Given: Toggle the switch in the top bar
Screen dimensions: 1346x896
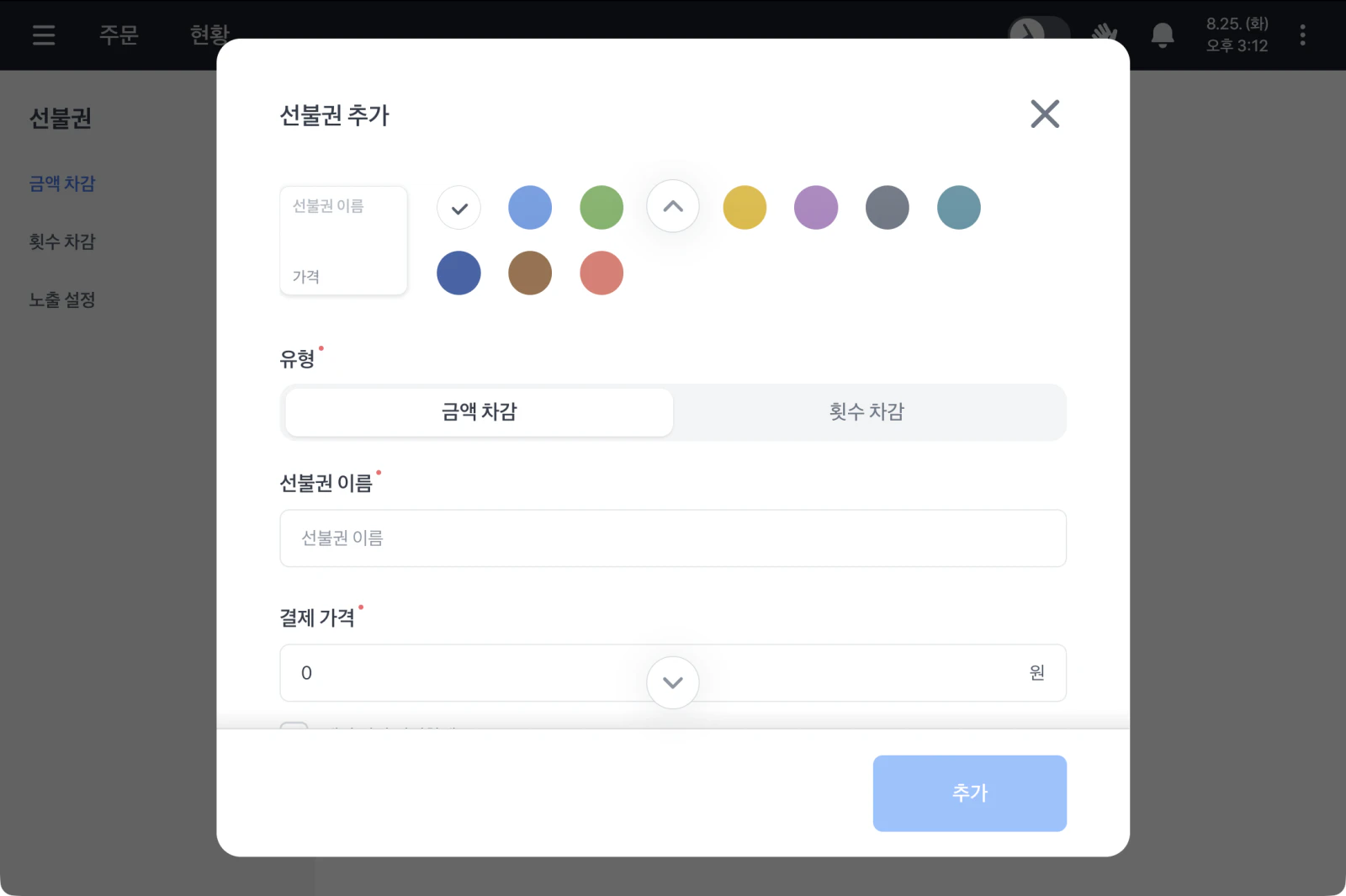Looking at the screenshot, I should 1039,31.
